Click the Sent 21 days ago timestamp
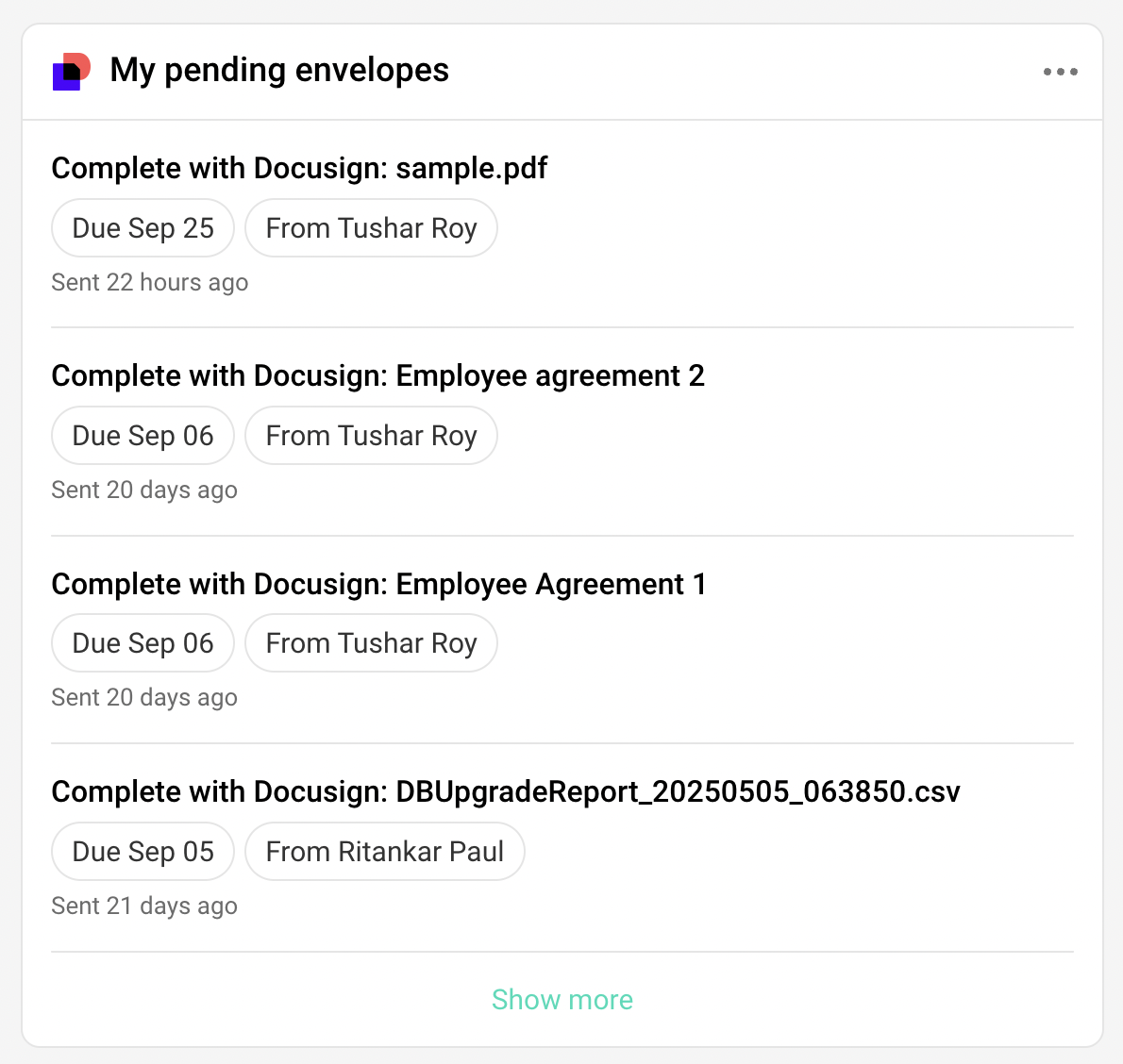The image size is (1123, 1064). point(143,906)
